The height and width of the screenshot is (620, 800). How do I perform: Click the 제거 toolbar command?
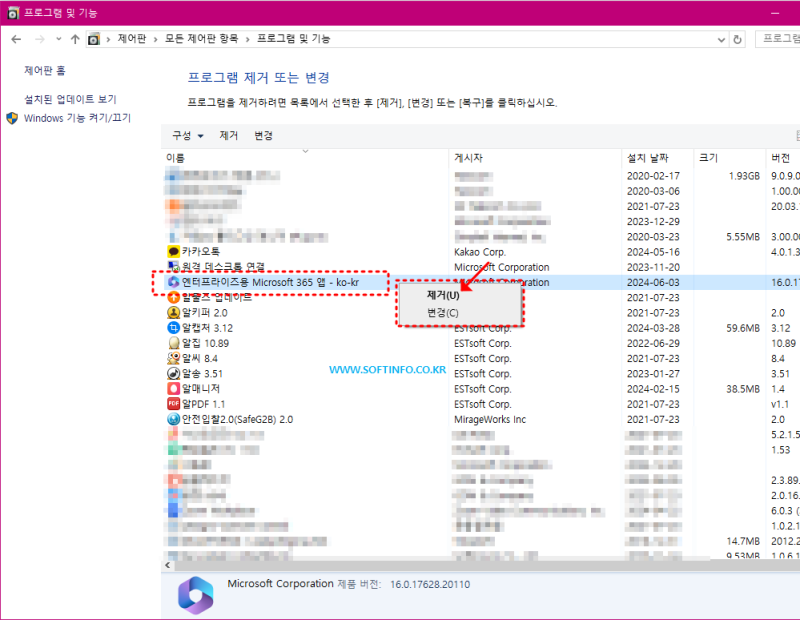click(227, 135)
